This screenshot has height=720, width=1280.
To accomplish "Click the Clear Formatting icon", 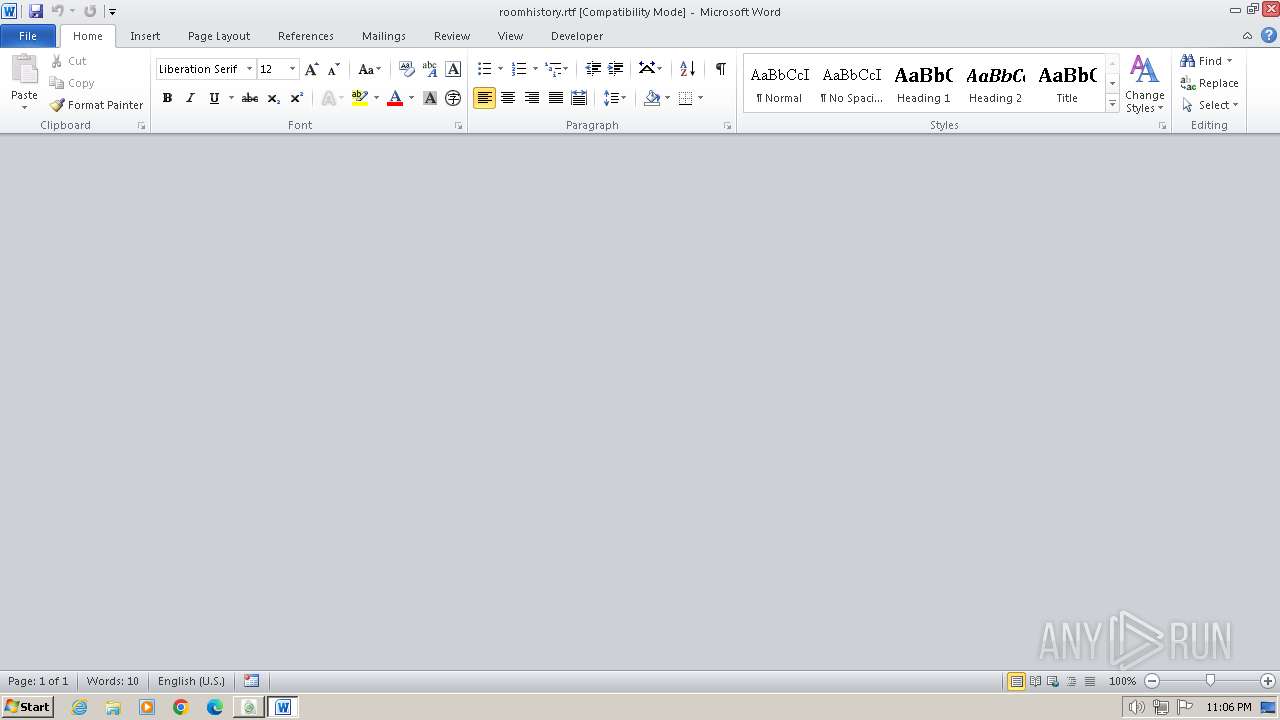I will (406, 69).
